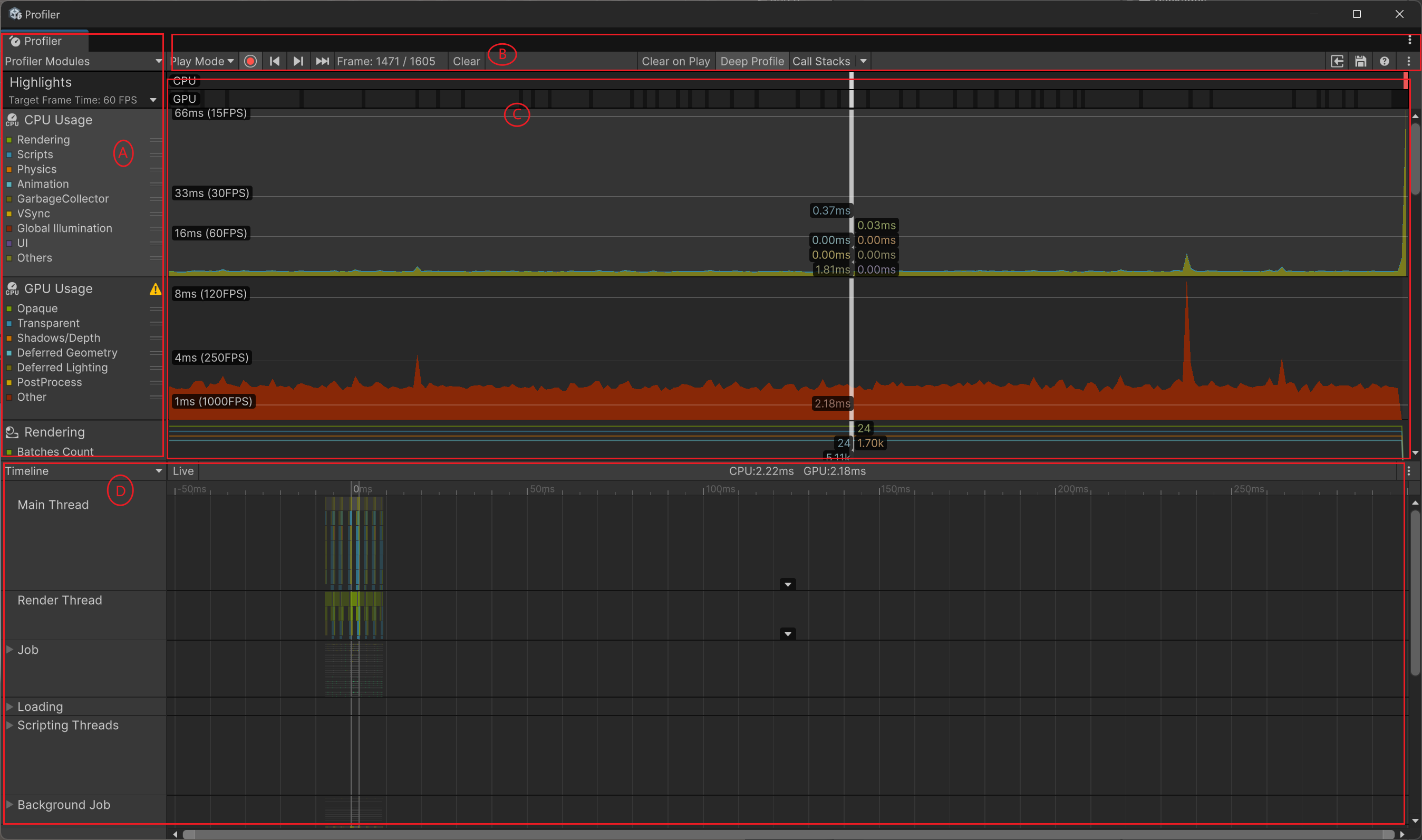Image resolution: width=1422 pixels, height=840 pixels.
Task: Open the Profiler Modules dropdown
Action: click(x=83, y=61)
